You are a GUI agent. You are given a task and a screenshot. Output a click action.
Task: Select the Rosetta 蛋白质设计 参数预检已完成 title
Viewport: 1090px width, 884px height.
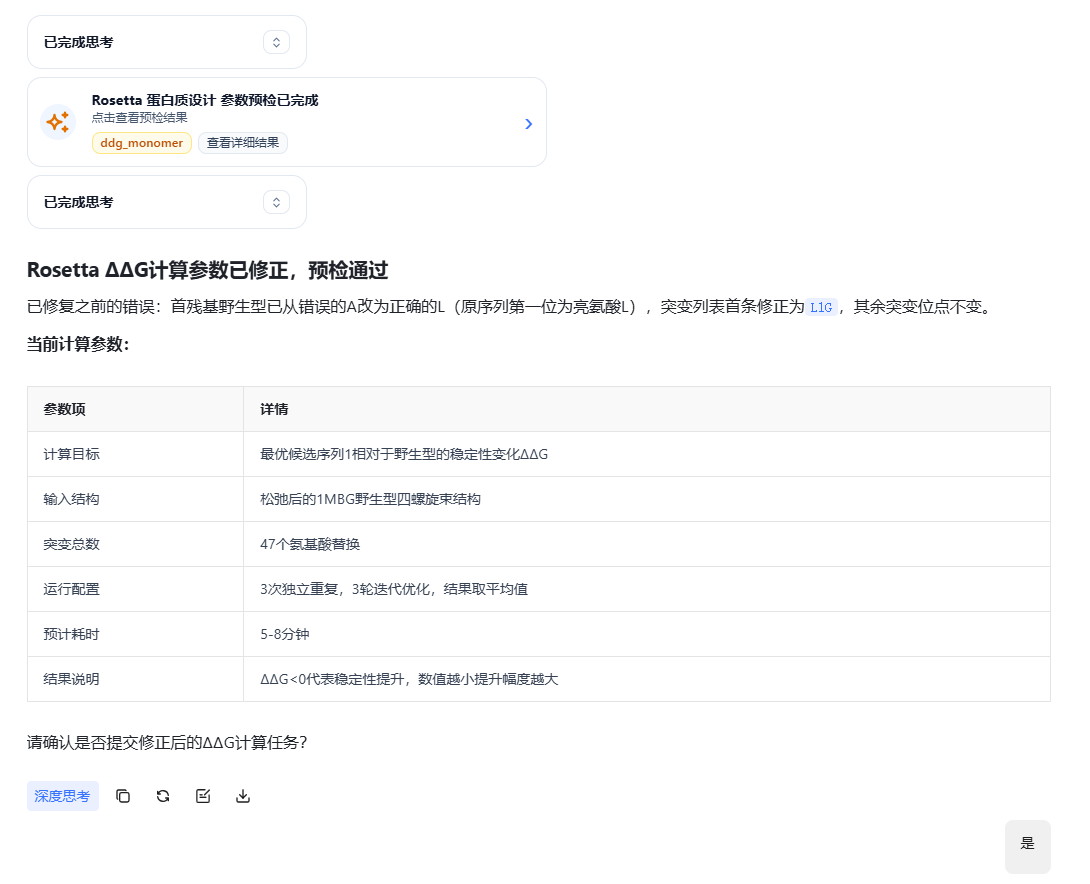[205, 100]
